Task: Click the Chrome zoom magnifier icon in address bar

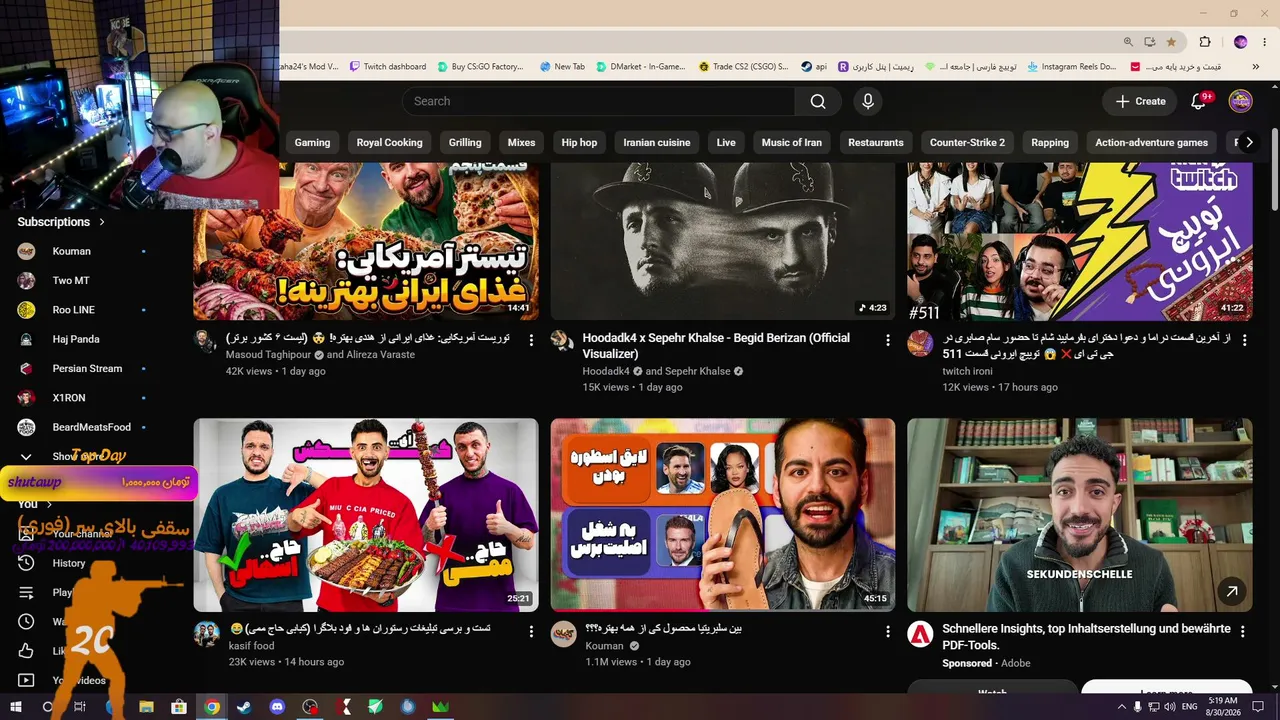Action: tap(1128, 42)
